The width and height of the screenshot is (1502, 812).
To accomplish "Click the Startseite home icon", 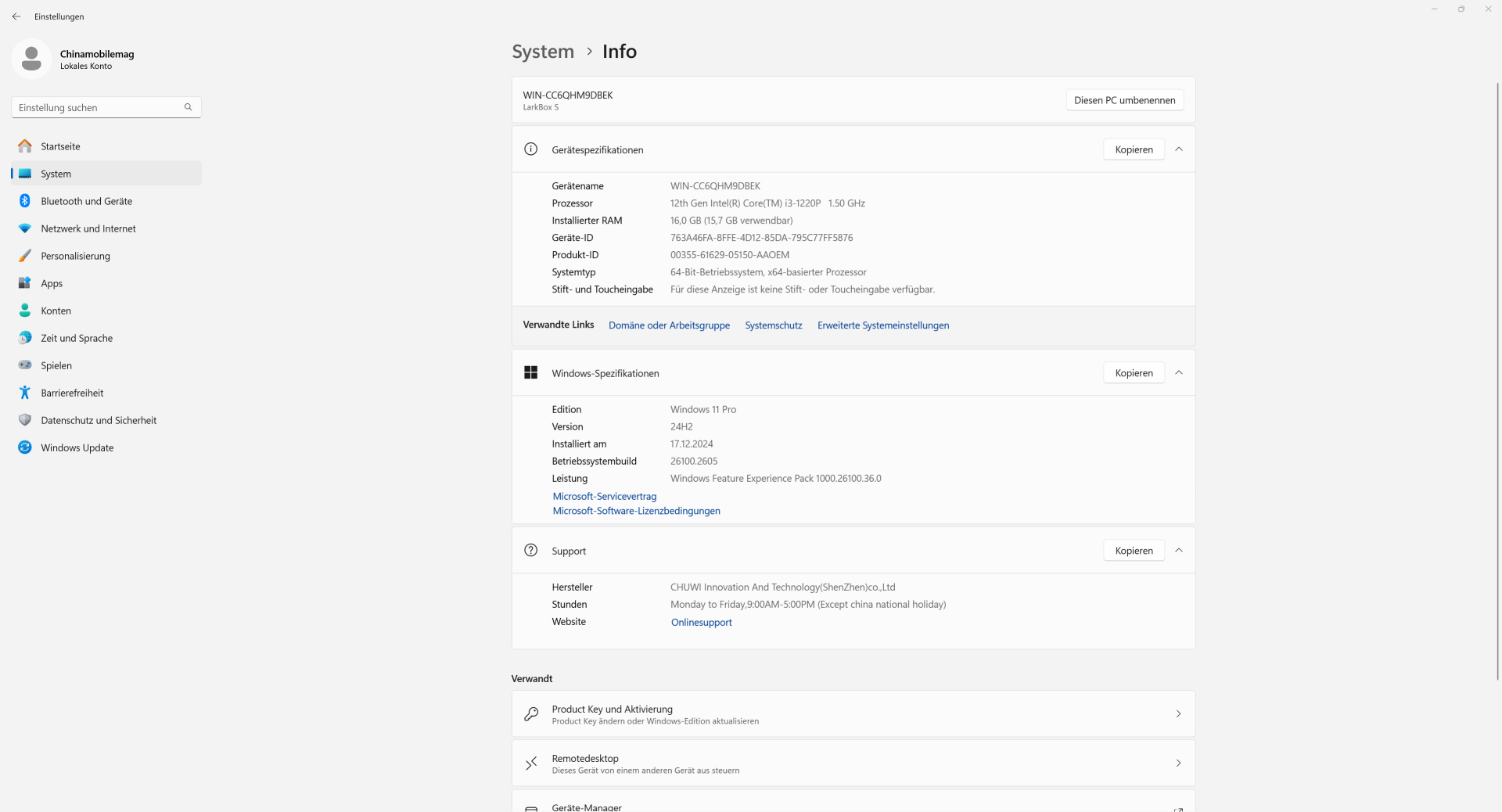I will click(25, 146).
